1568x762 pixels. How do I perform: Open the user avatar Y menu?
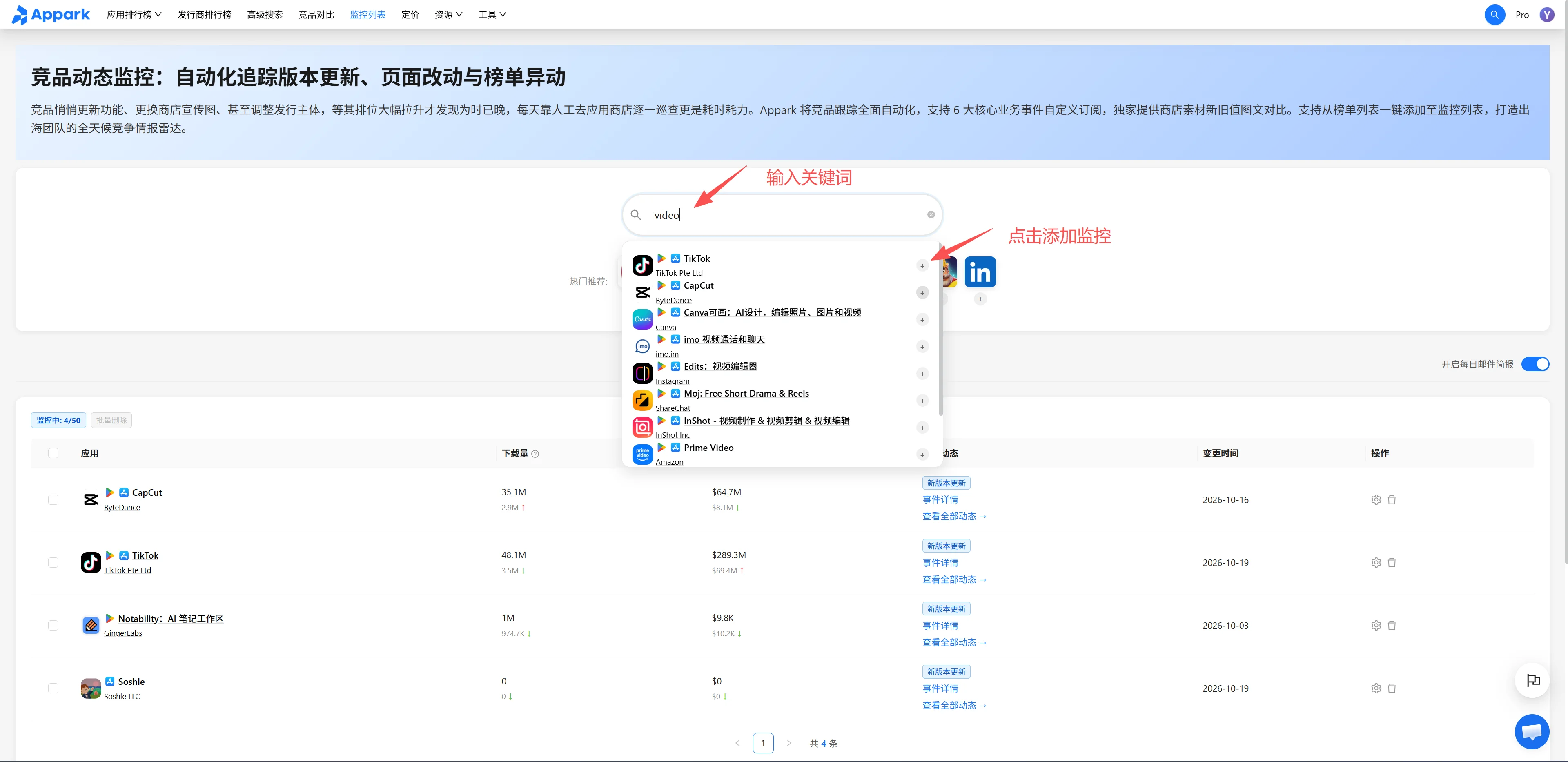pos(1547,15)
